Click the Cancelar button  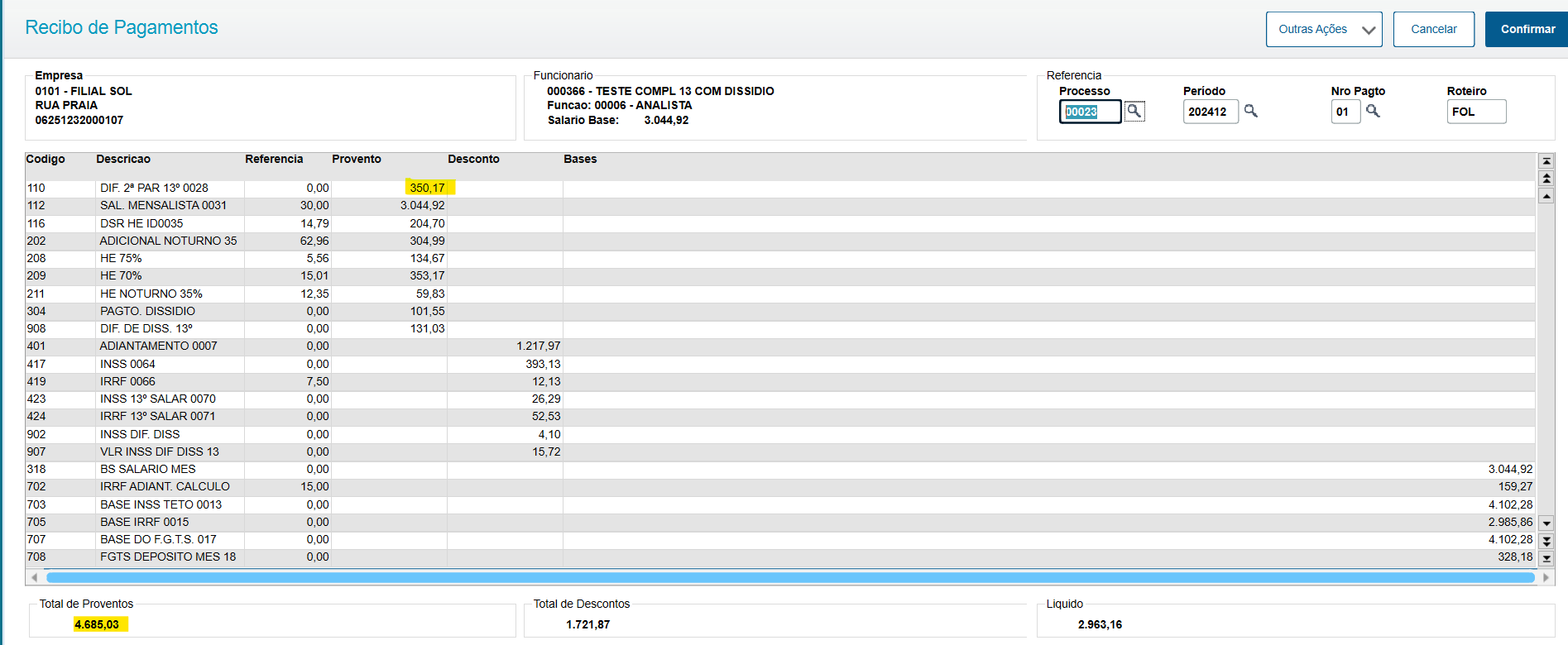point(1434,29)
